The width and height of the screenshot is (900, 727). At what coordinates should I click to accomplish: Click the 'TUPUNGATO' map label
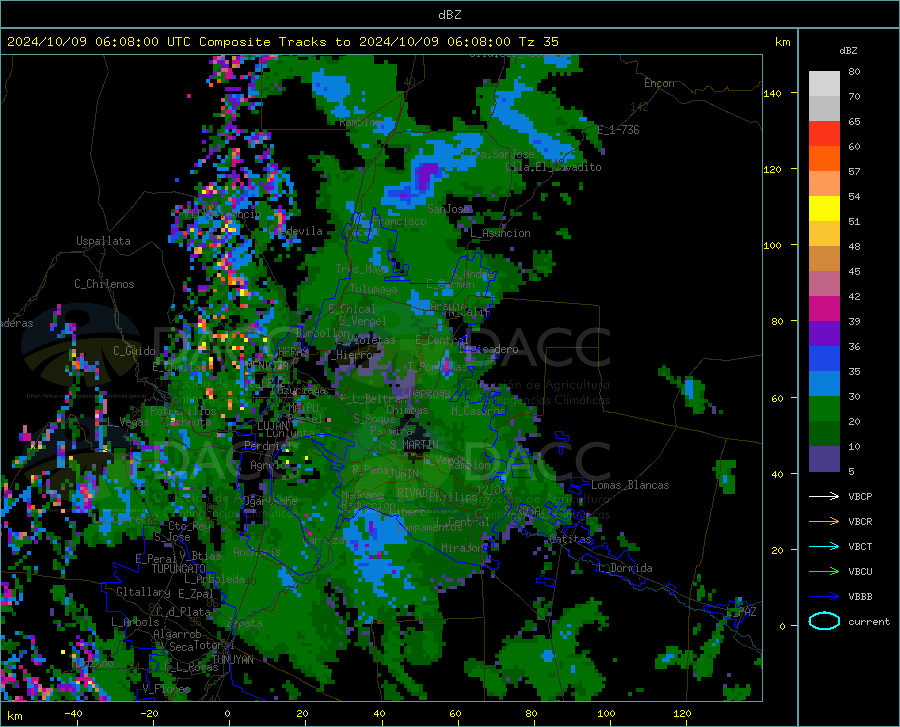tap(179, 569)
